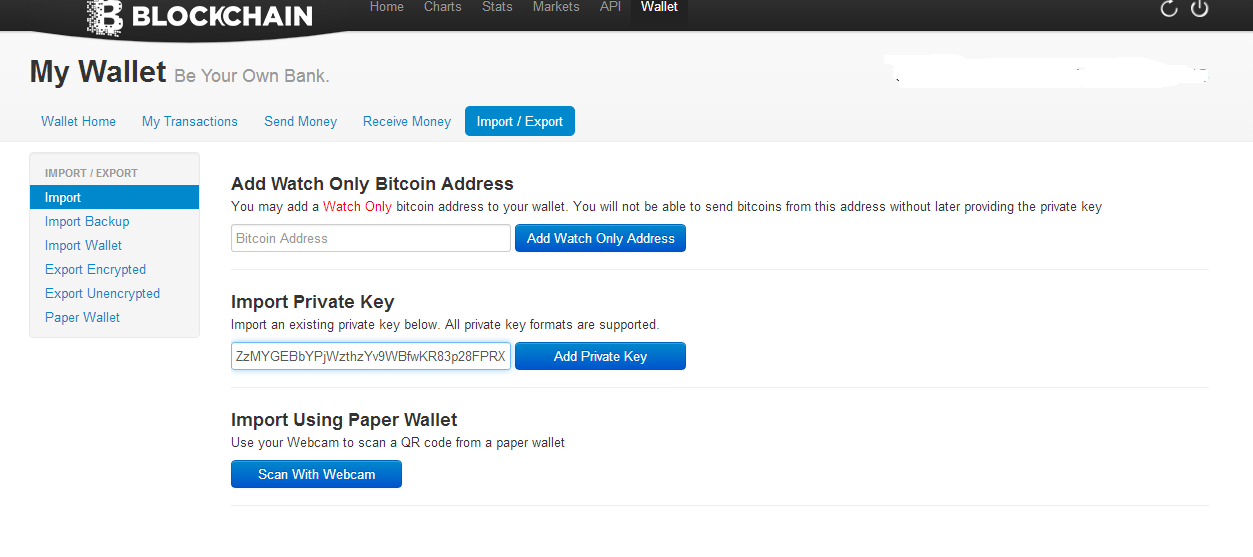Click Add Watch Only Address button
Image resolution: width=1253 pixels, height=557 pixels.
click(x=600, y=238)
